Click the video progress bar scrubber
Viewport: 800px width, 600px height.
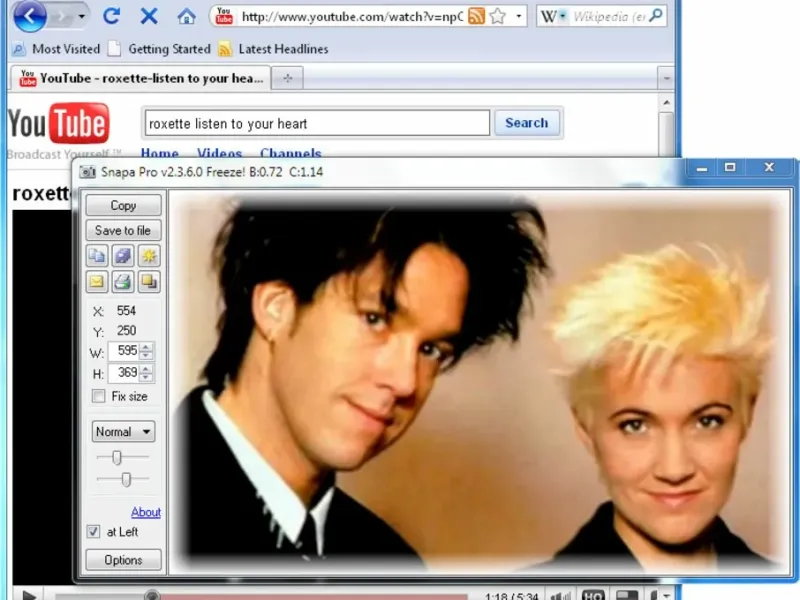152,595
